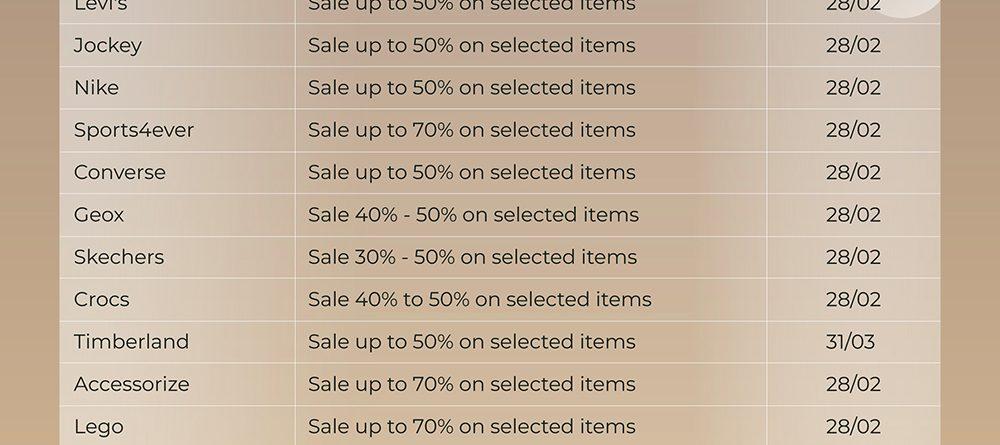
Task: Select Sports4ever's 70% sale description
Action: click(472, 130)
